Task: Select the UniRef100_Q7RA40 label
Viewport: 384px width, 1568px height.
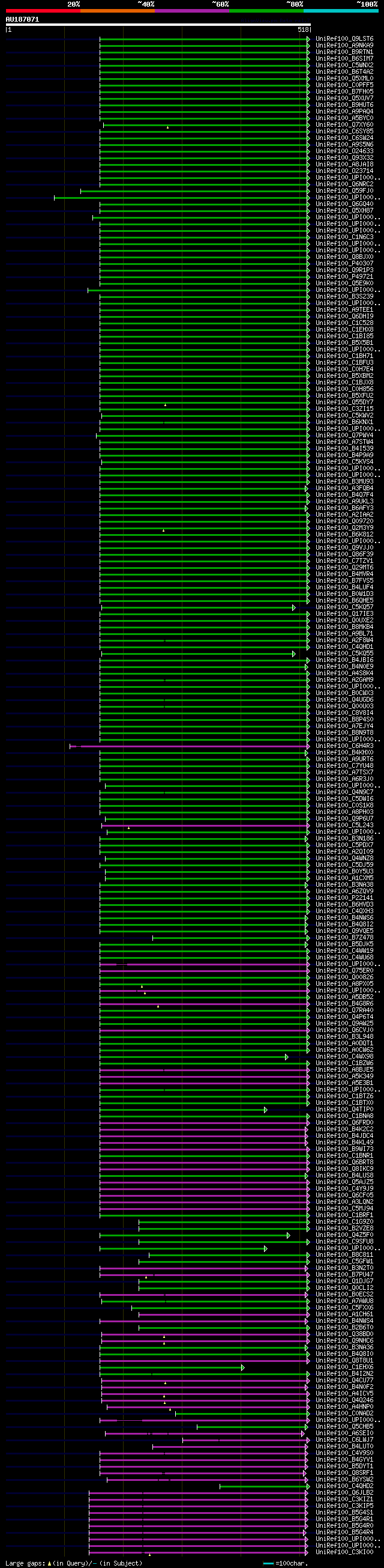Action: pyautogui.click(x=344, y=1011)
